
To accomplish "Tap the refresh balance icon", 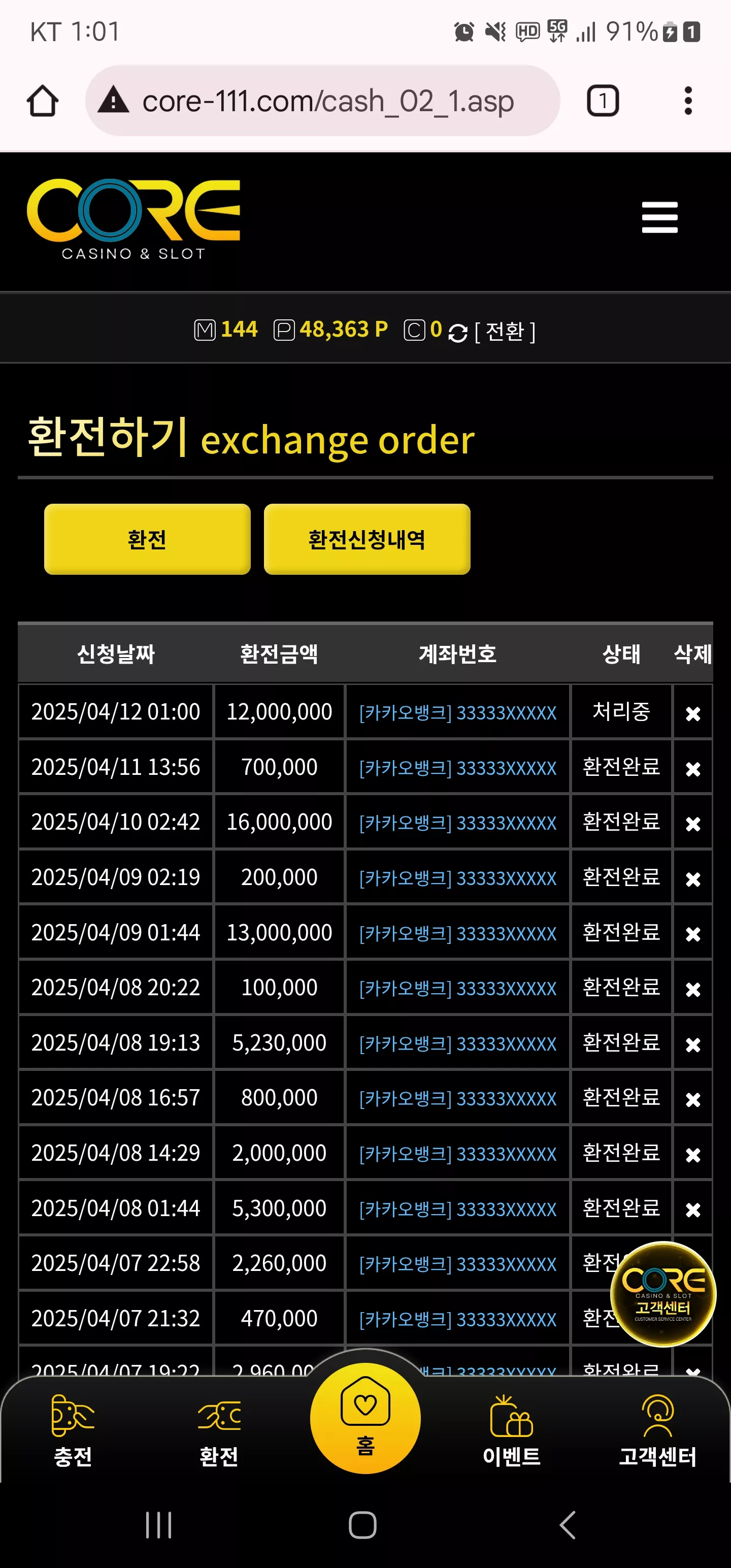I will (x=458, y=333).
